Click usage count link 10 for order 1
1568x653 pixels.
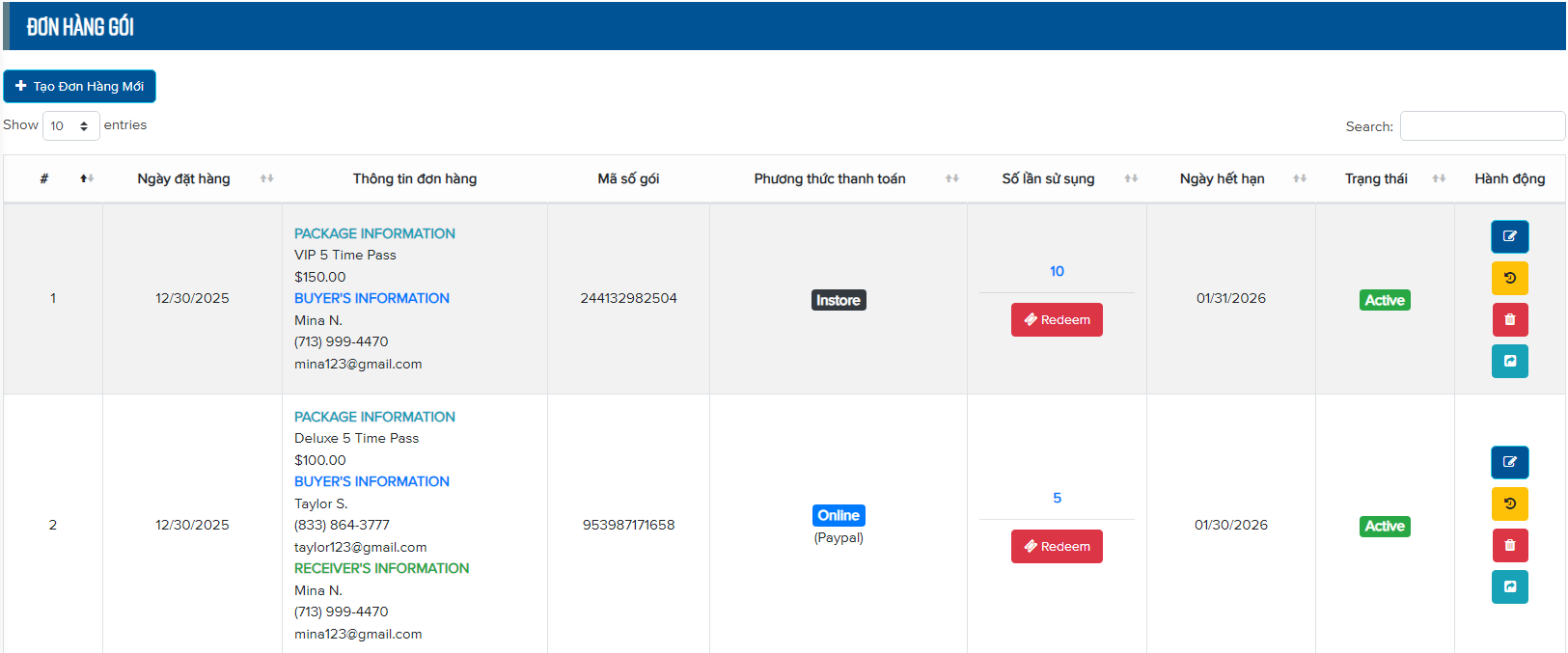[1057, 271]
